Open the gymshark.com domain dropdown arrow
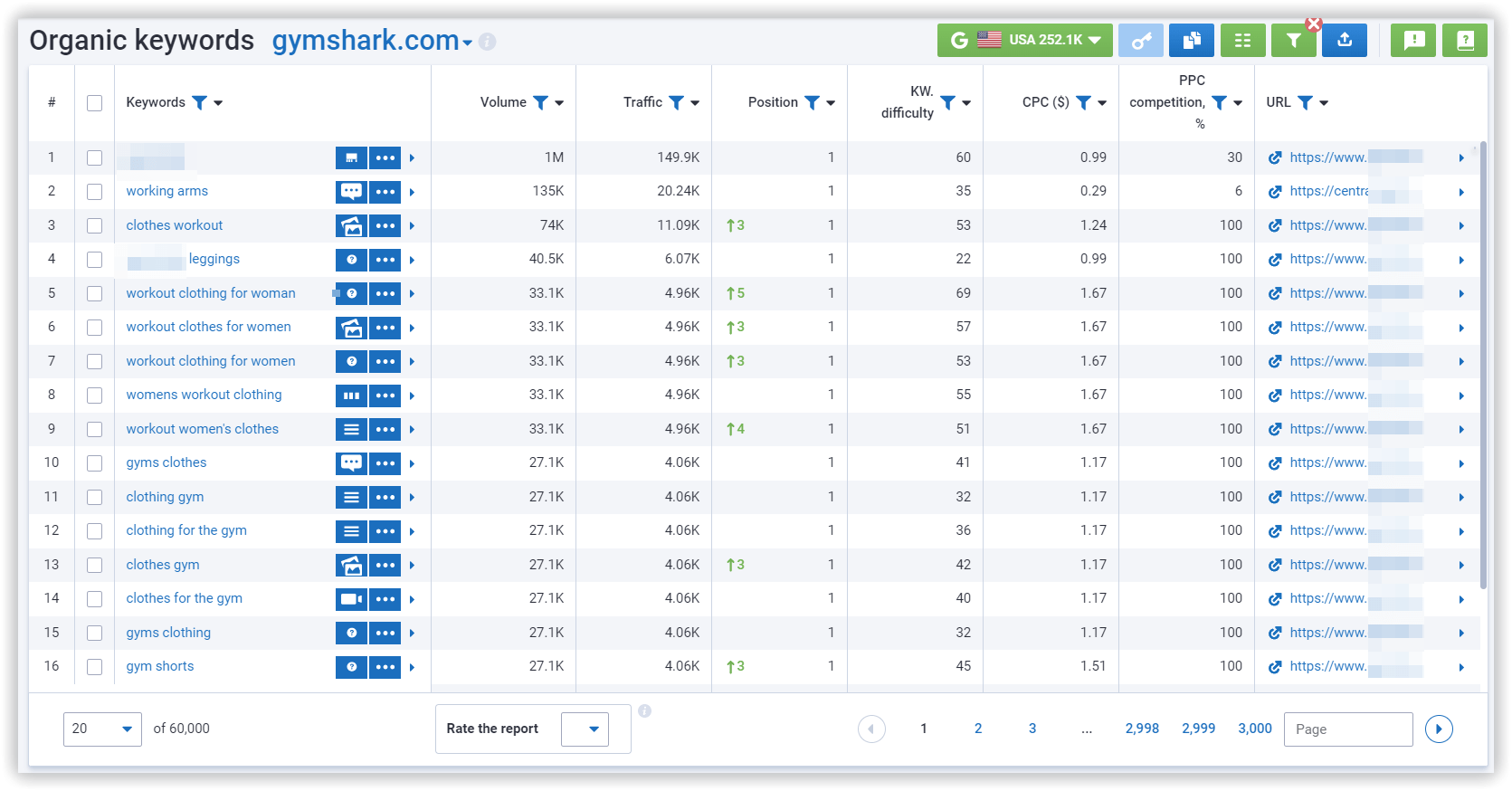 [468, 43]
